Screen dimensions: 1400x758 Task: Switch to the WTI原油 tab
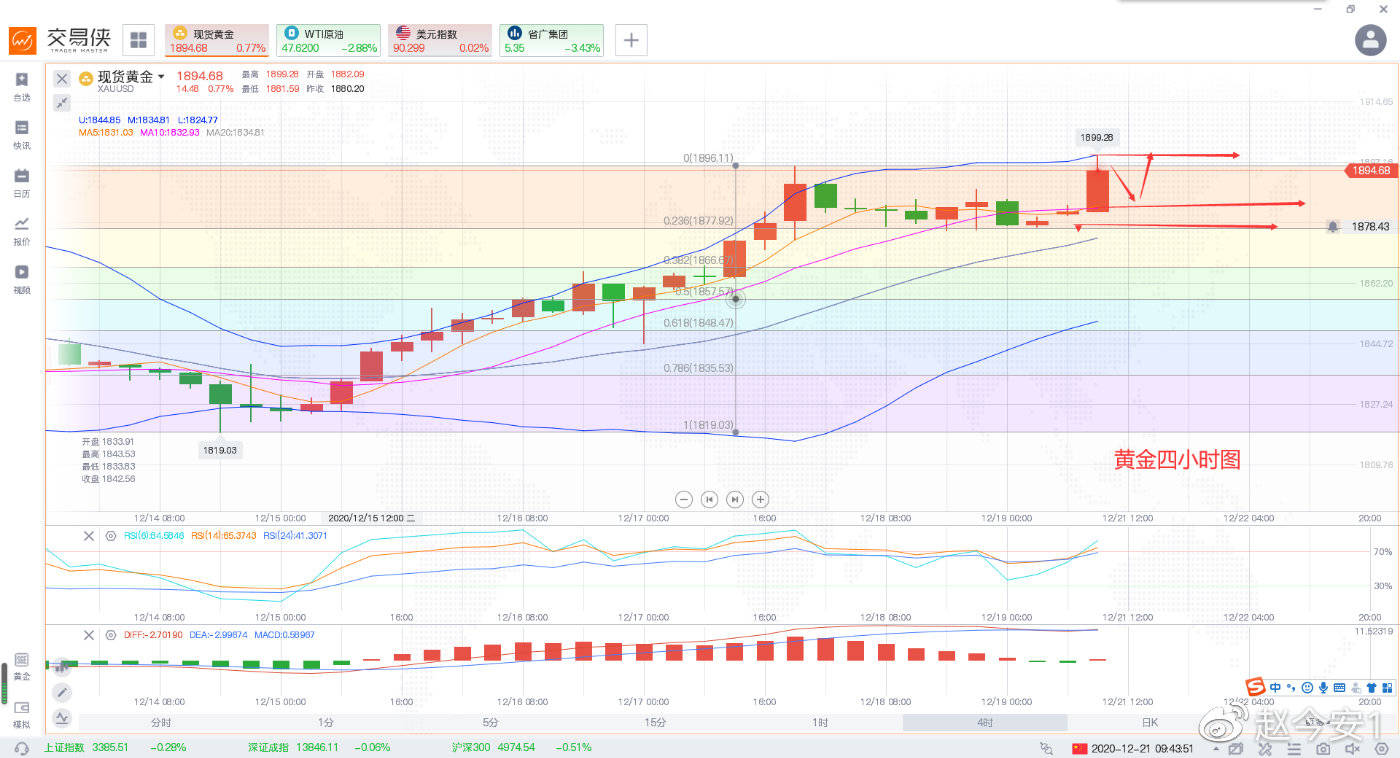click(x=329, y=40)
